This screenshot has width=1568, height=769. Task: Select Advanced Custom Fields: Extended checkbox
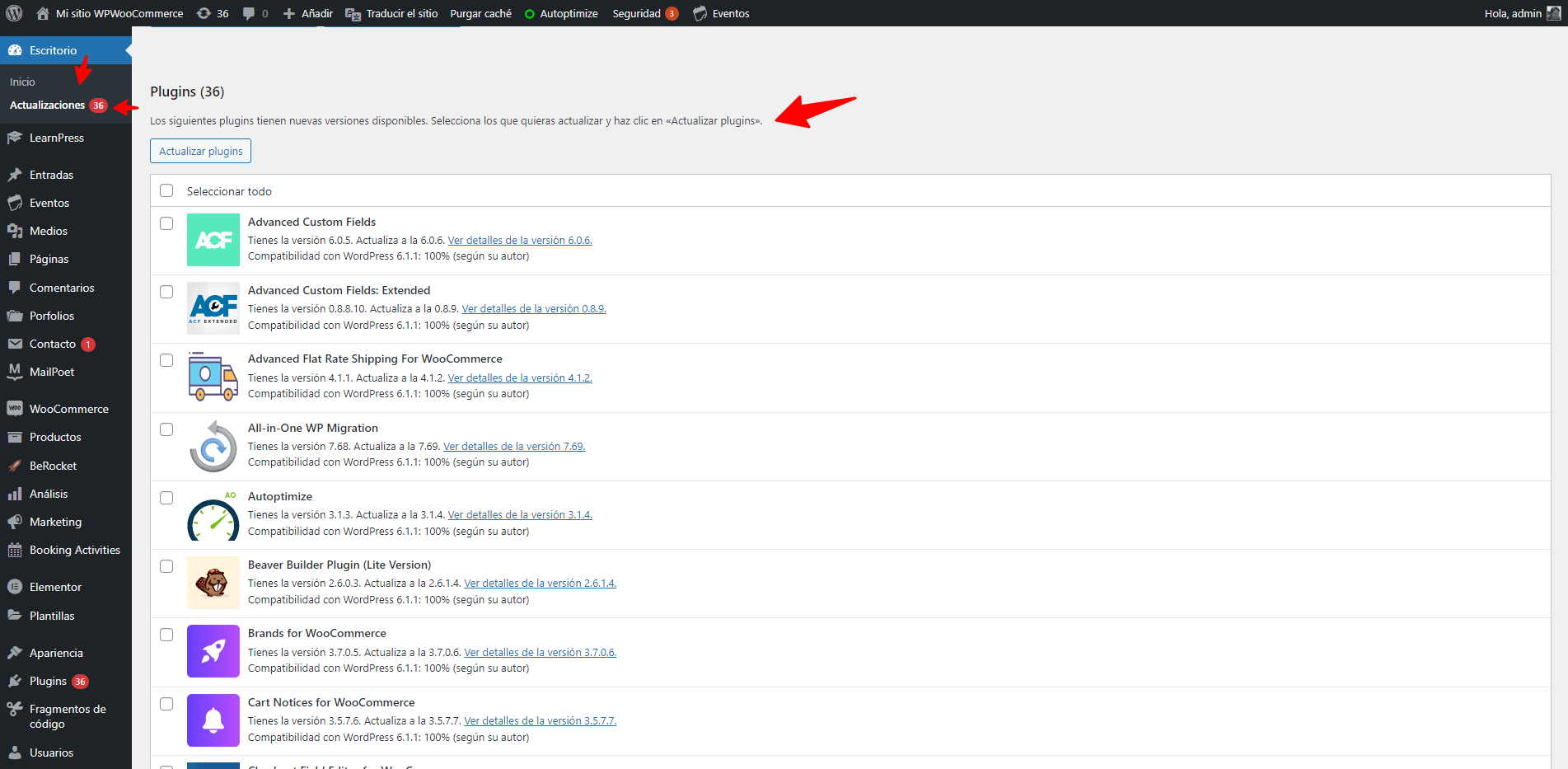[166, 292]
